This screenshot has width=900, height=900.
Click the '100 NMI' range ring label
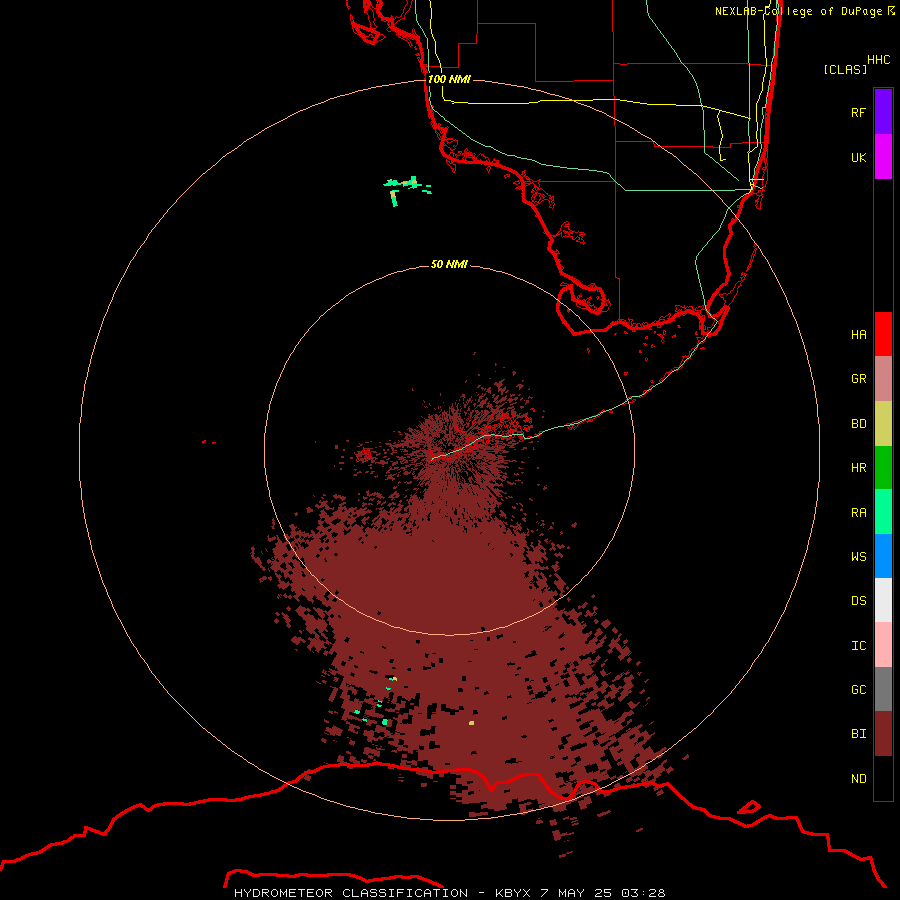click(x=449, y=79)
